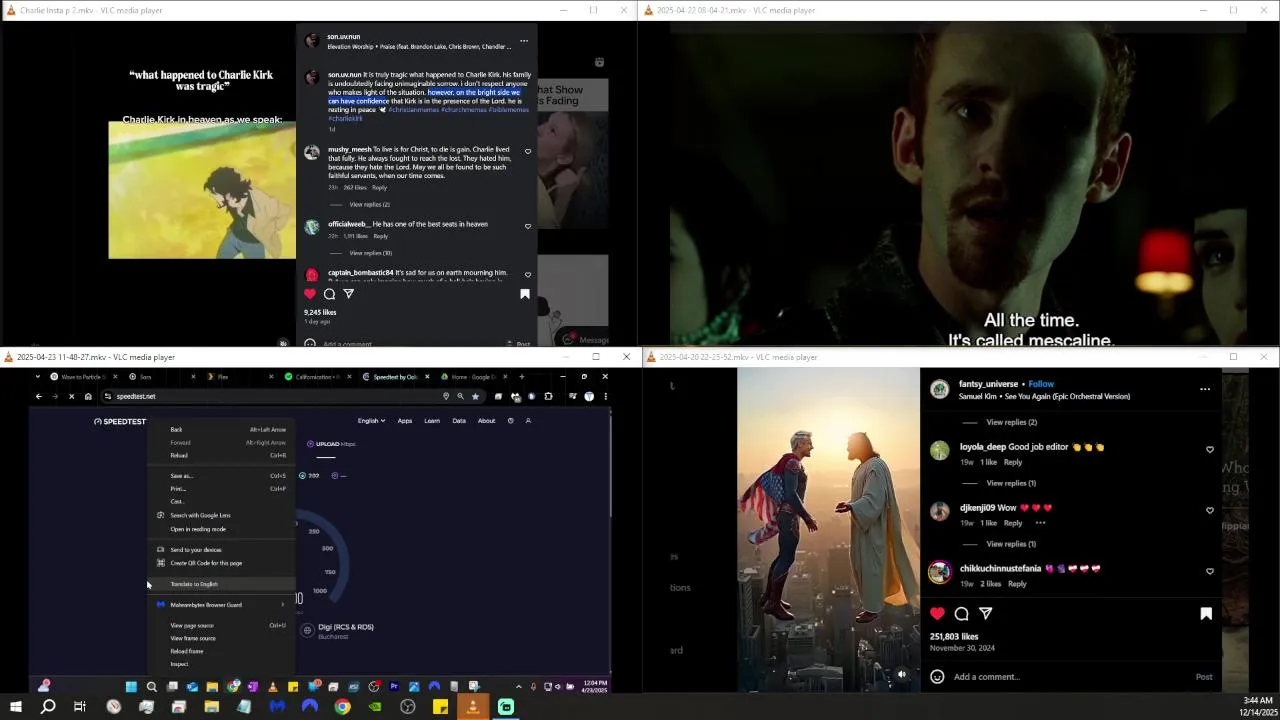Like officialweeb__'s comment with heart icon
Viewport: 1280px width, 720px height.
[x=528, y=226]
